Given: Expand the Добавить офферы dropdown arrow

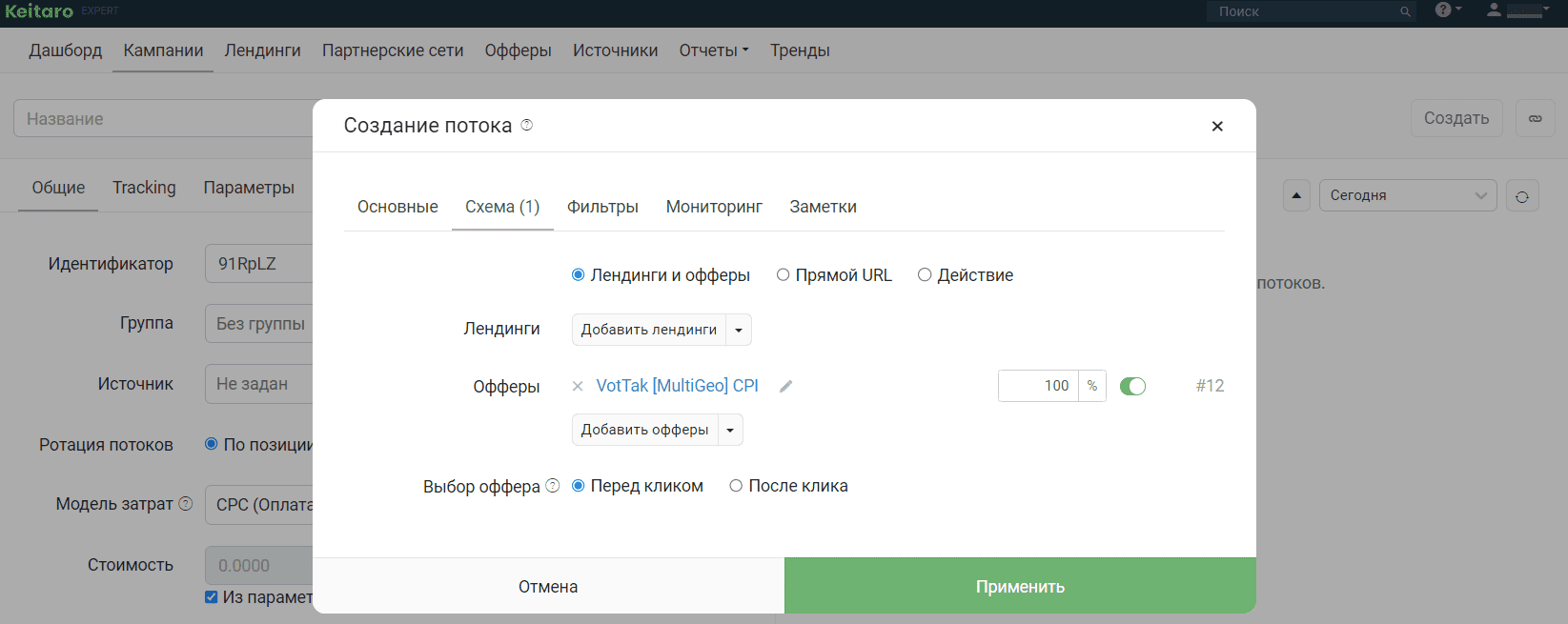Looking at the screenshot, I should 730,430.
